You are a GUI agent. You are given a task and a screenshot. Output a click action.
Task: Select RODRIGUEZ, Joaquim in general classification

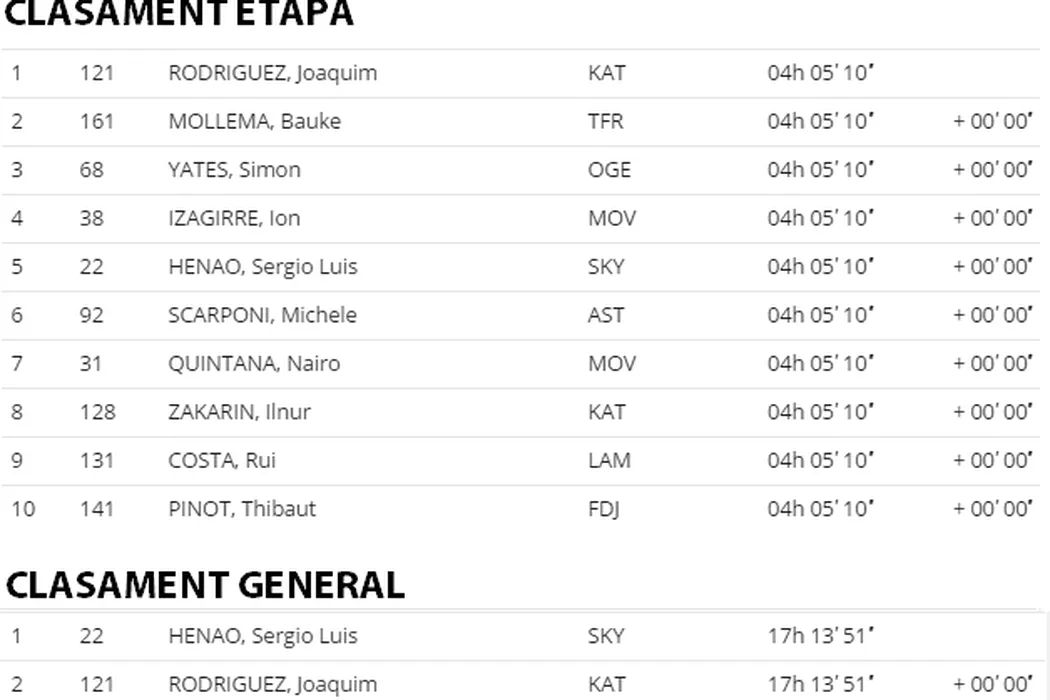pyautogui.click(x=272, y=684)
